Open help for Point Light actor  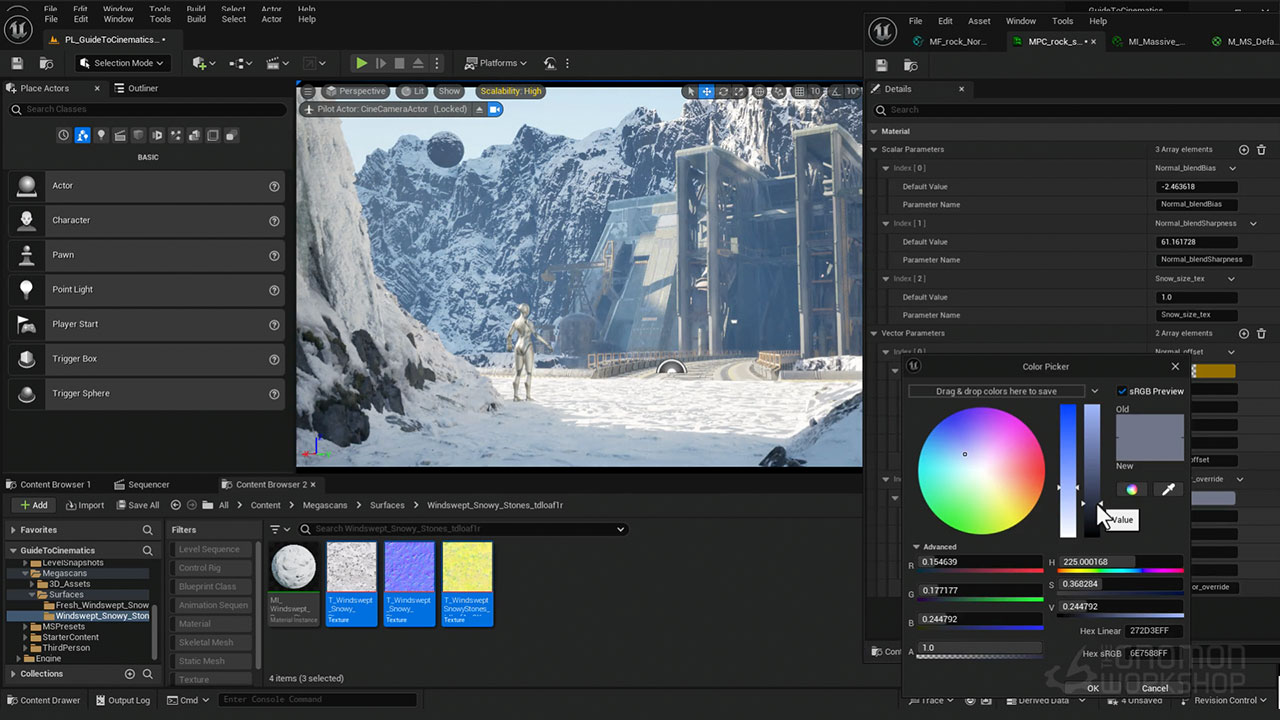click(x=274, y=290)
